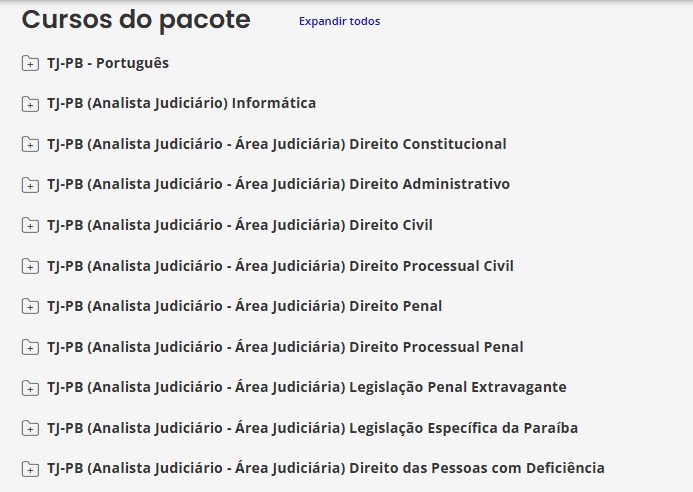The image size is (693, 492).
Task: Click folder icon beside Legislação Penal Extravagante
Action: pyautogui.click(x=30, y=388)
